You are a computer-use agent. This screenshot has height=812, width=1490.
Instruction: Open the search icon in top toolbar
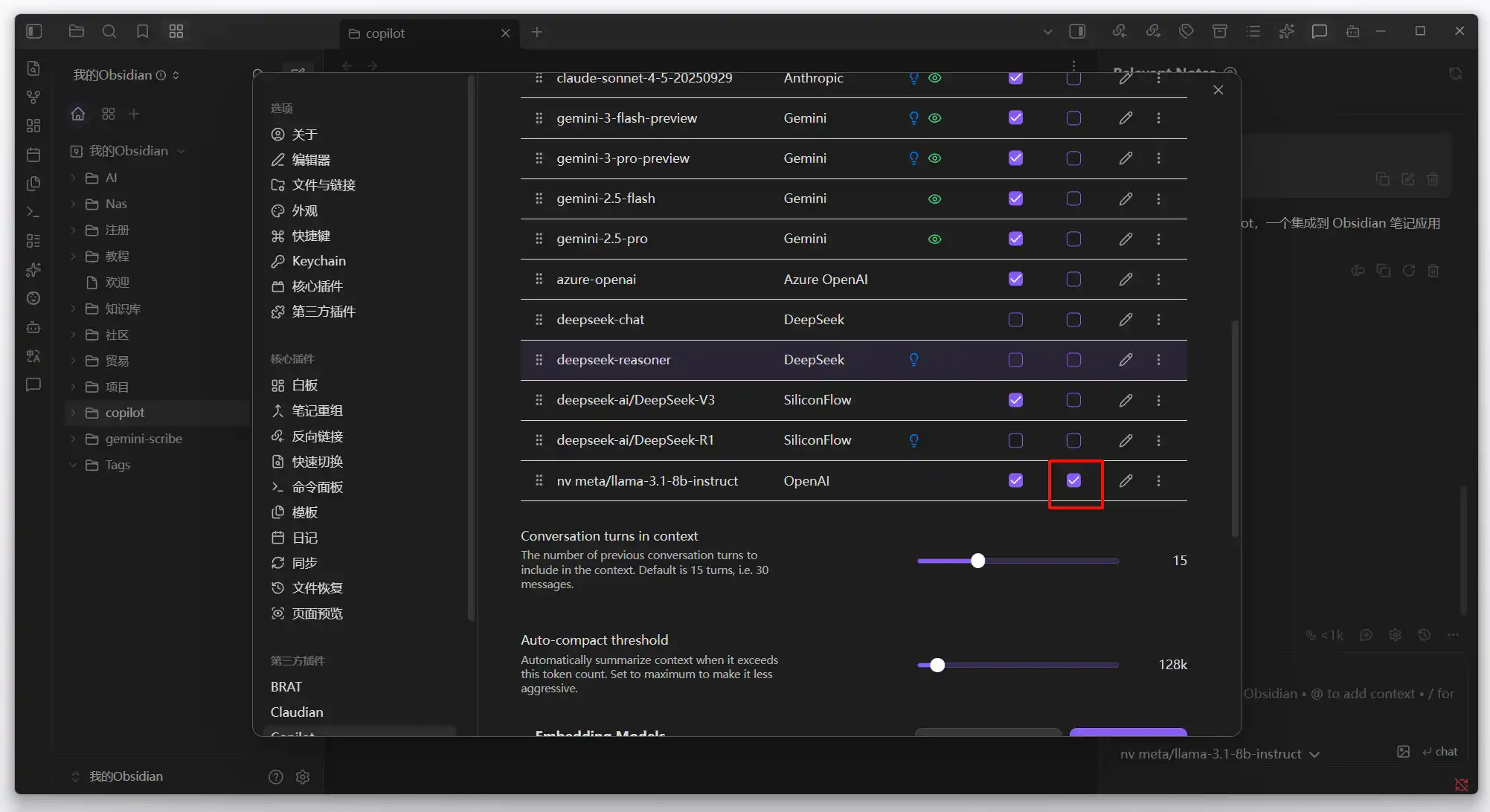tap(109, 31)
